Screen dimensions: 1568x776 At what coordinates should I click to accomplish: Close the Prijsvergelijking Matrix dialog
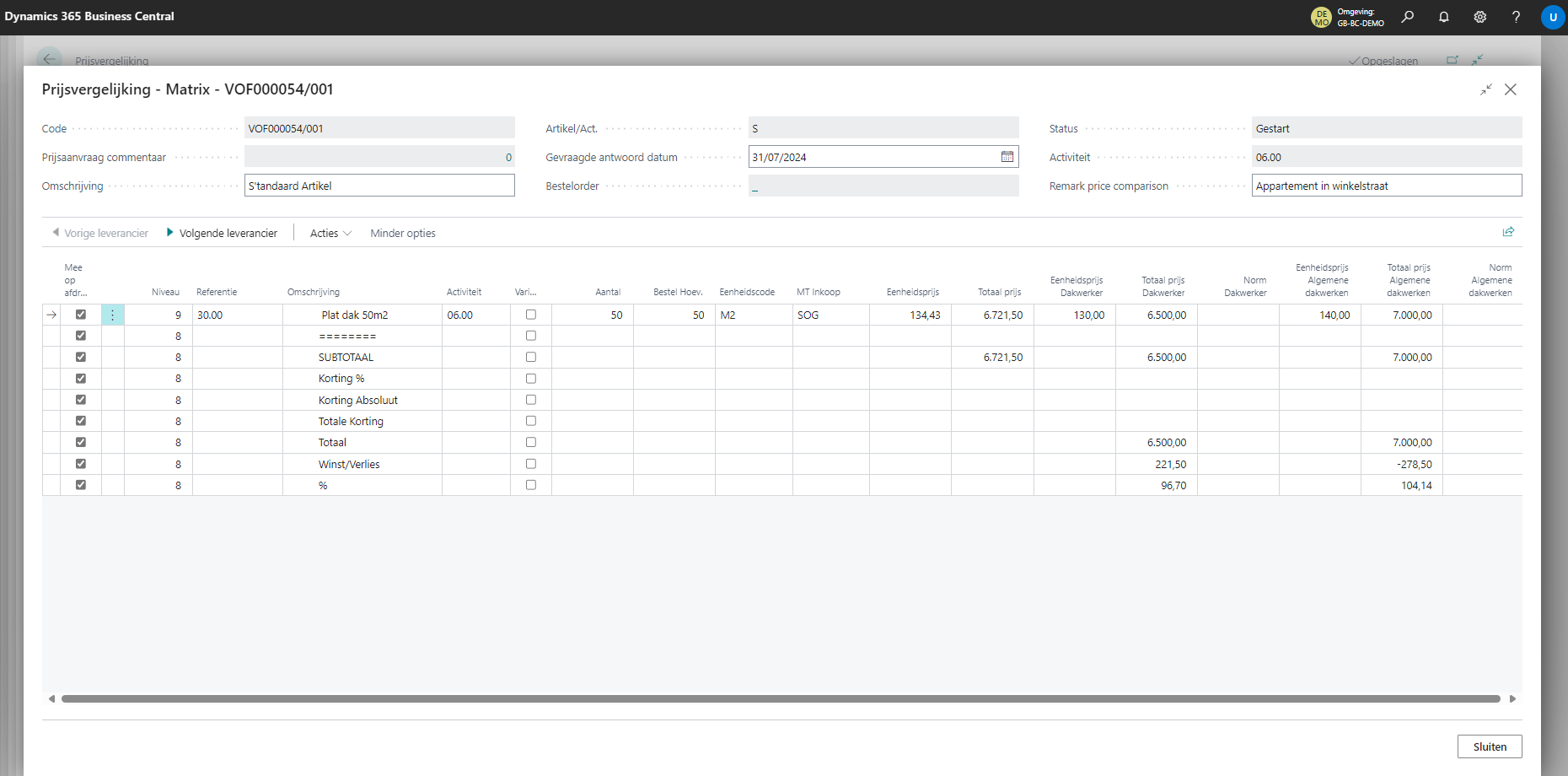(x=1511, y=89)
